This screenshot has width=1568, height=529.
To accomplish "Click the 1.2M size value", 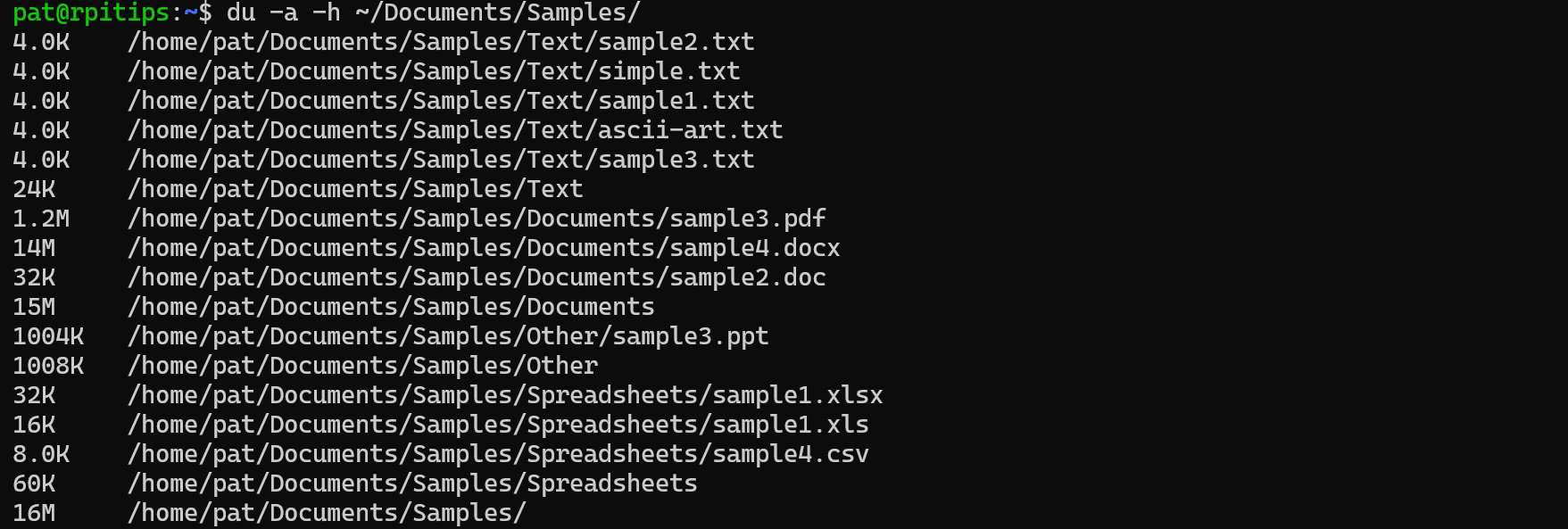I will coord(41,219).
